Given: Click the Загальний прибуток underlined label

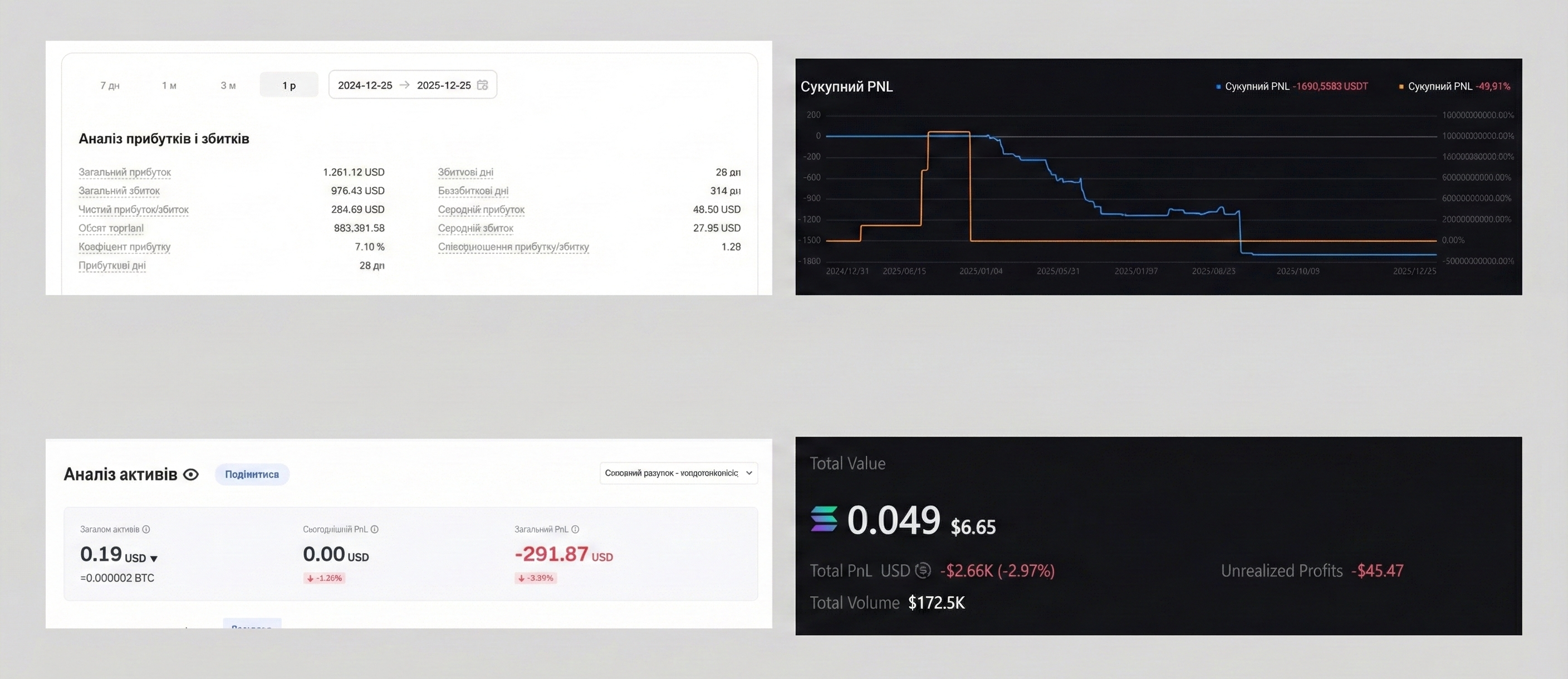Looking at the screenshot, I should tap(125, 172).
